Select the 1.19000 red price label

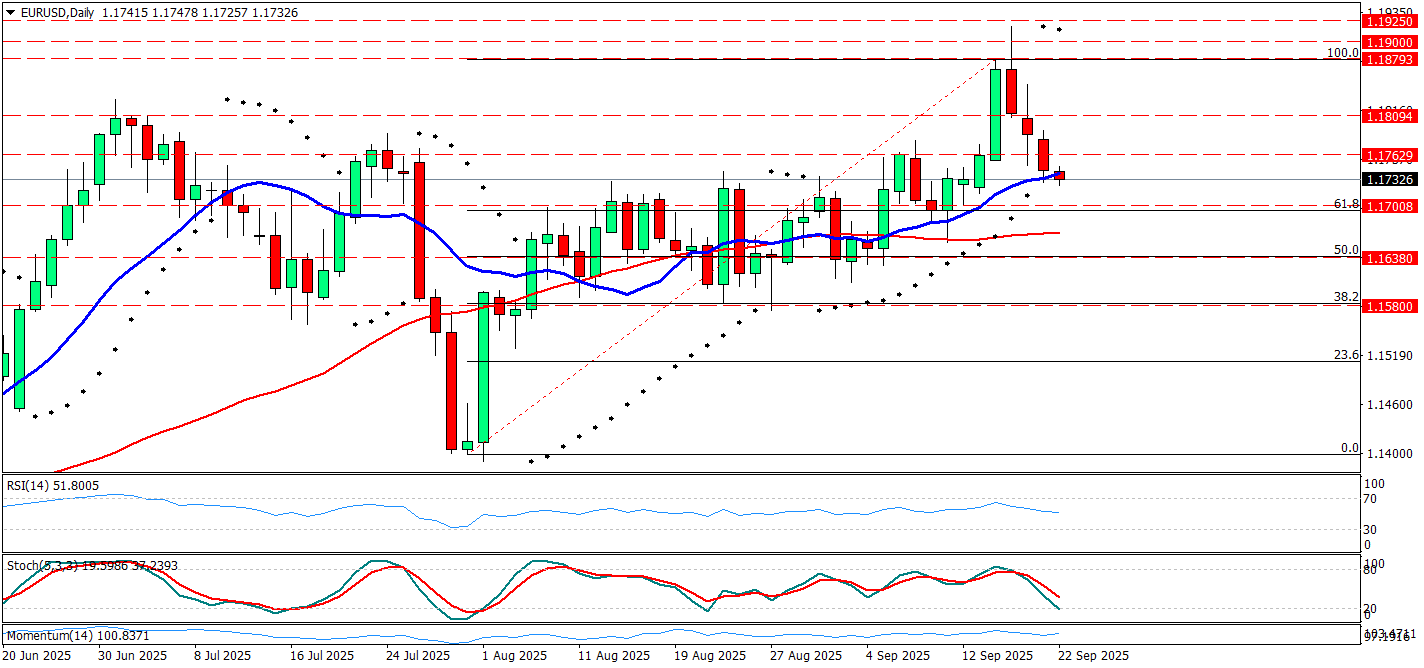(1389, 42)
